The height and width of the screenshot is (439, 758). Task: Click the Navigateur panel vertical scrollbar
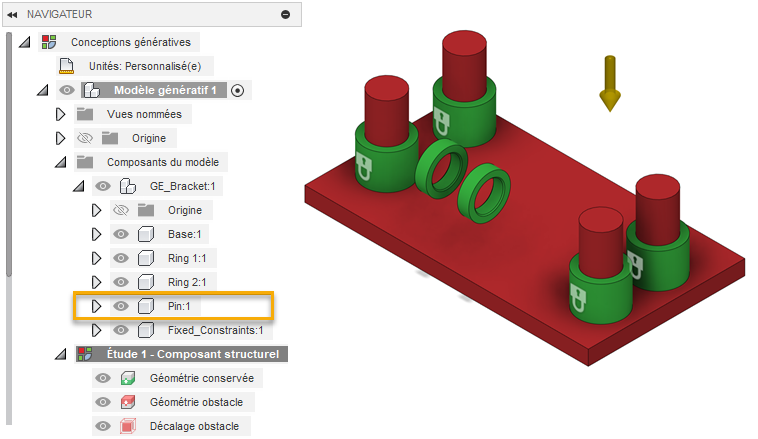[9, 155]
